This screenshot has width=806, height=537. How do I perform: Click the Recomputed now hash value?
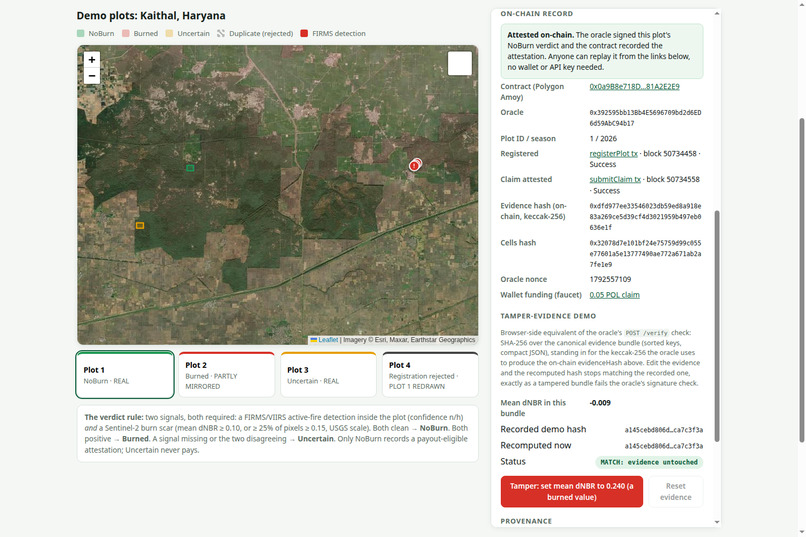(x=664, y=446)
